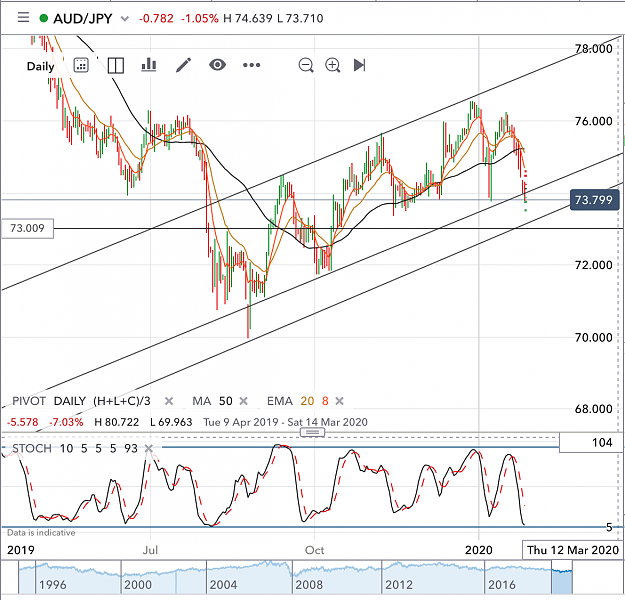Screen dimensions: 625x600
Task: Jump to 2012 in the overview timeline
Action: [x=399, y=585]
